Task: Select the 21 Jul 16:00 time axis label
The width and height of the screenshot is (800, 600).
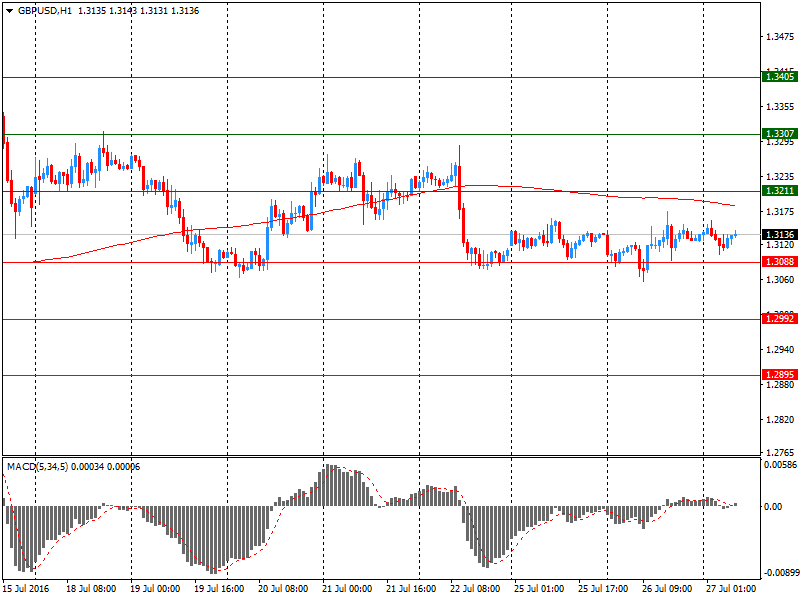Action: tap(411, 589)
